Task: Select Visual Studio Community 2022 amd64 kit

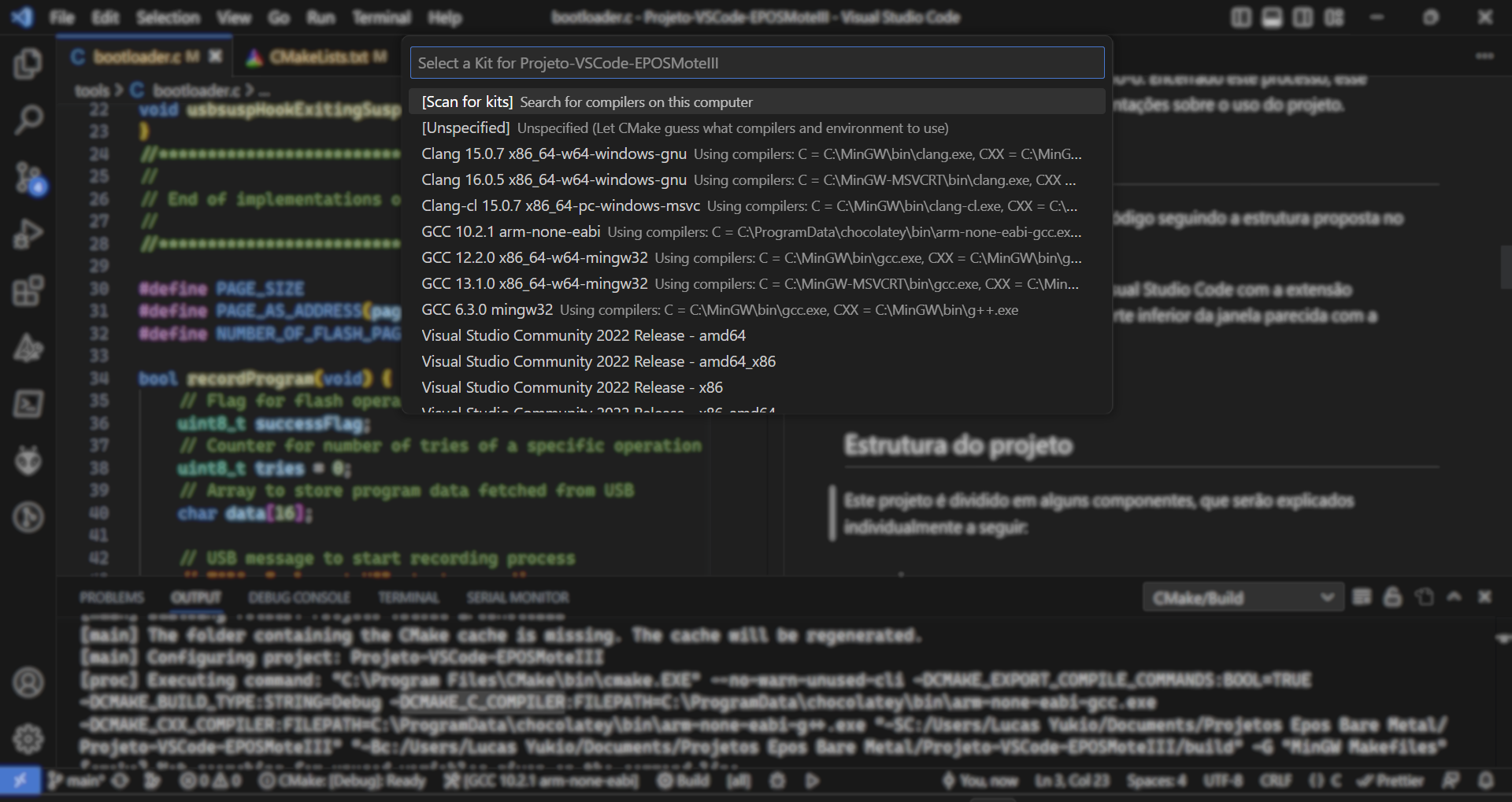Action: 757,335
